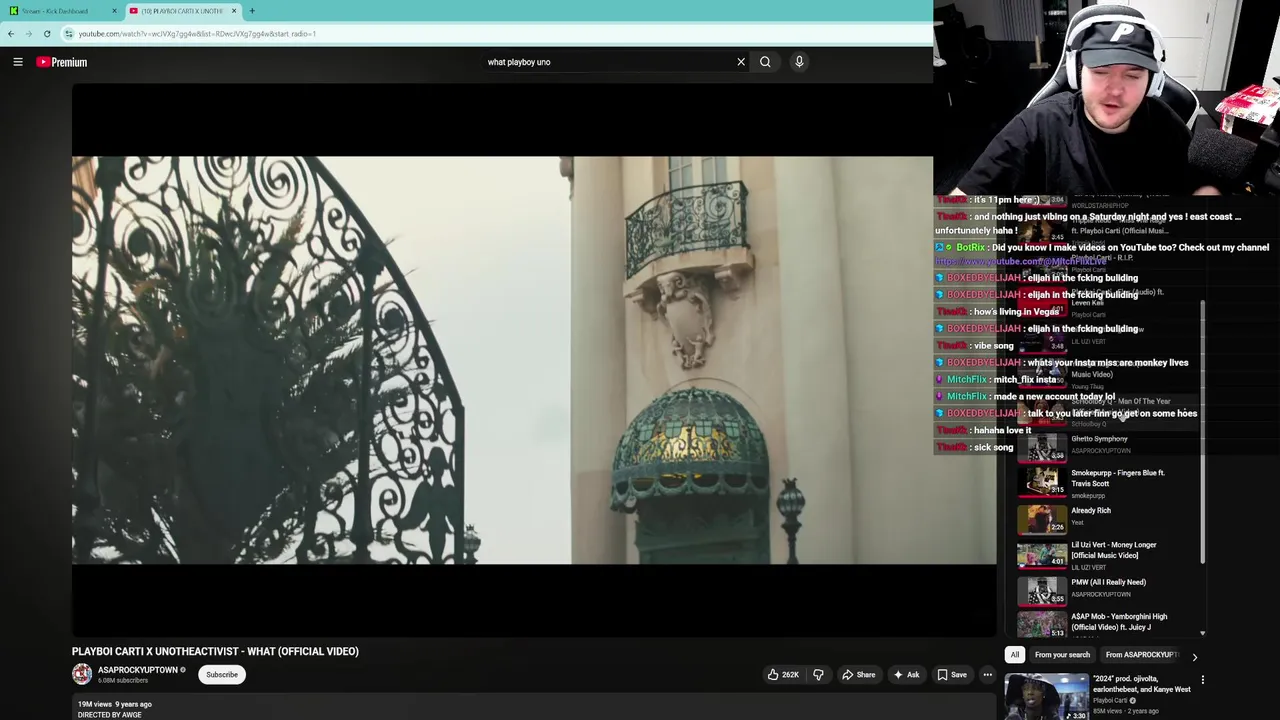The width and height of the screenshot is (1280, 720).
Task: Open more actions three-dot menu under video
Action: pos(987,675)
